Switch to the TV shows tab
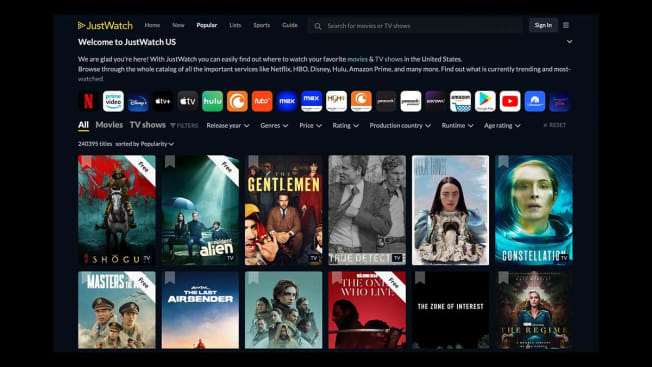 (148, 125)
